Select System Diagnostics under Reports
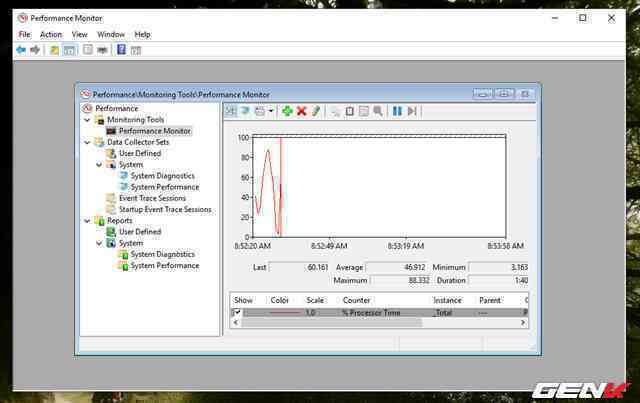This screenshot has height=403, width=640. click(162, 254)
